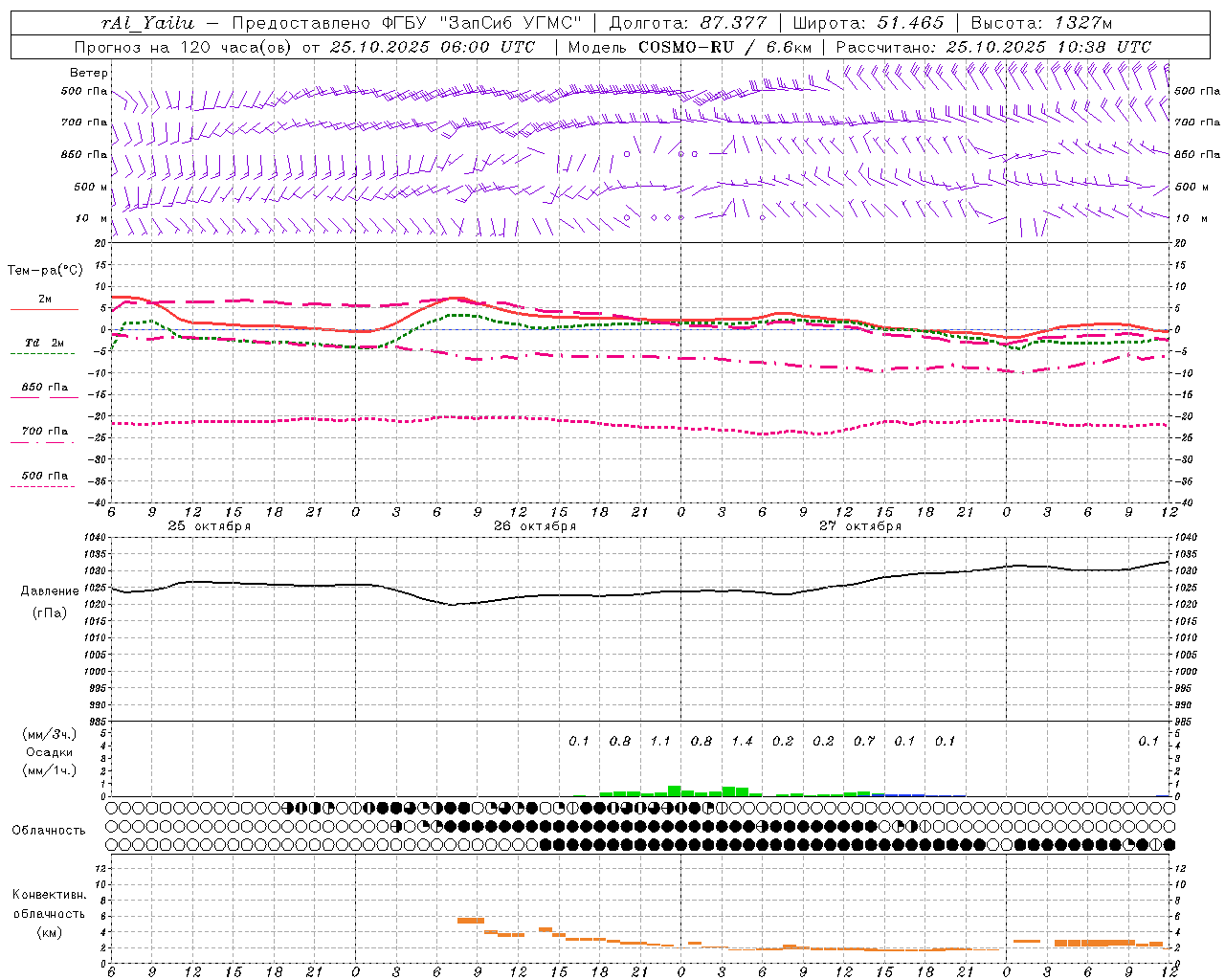
Task: Click the "Конвективн." convective cloud label
Action: click(x=50, y=895)
